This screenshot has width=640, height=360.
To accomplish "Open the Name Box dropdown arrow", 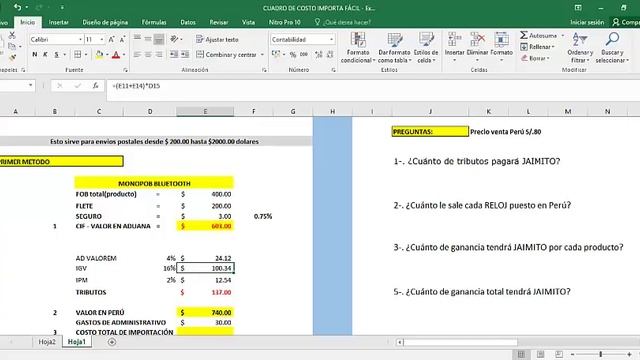I will tap(31, 85).
